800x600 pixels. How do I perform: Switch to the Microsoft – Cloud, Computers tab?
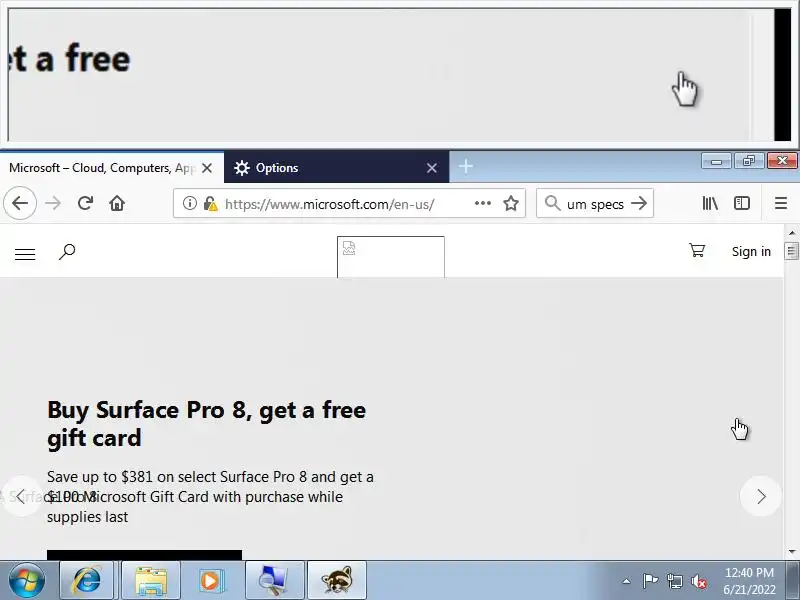tap(102, 168)
